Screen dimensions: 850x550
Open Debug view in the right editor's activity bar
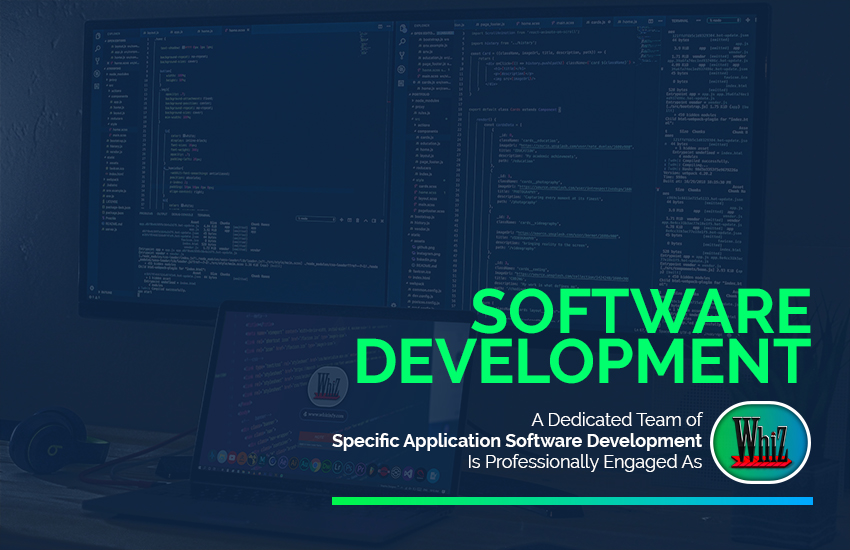(x=401, y=69)
